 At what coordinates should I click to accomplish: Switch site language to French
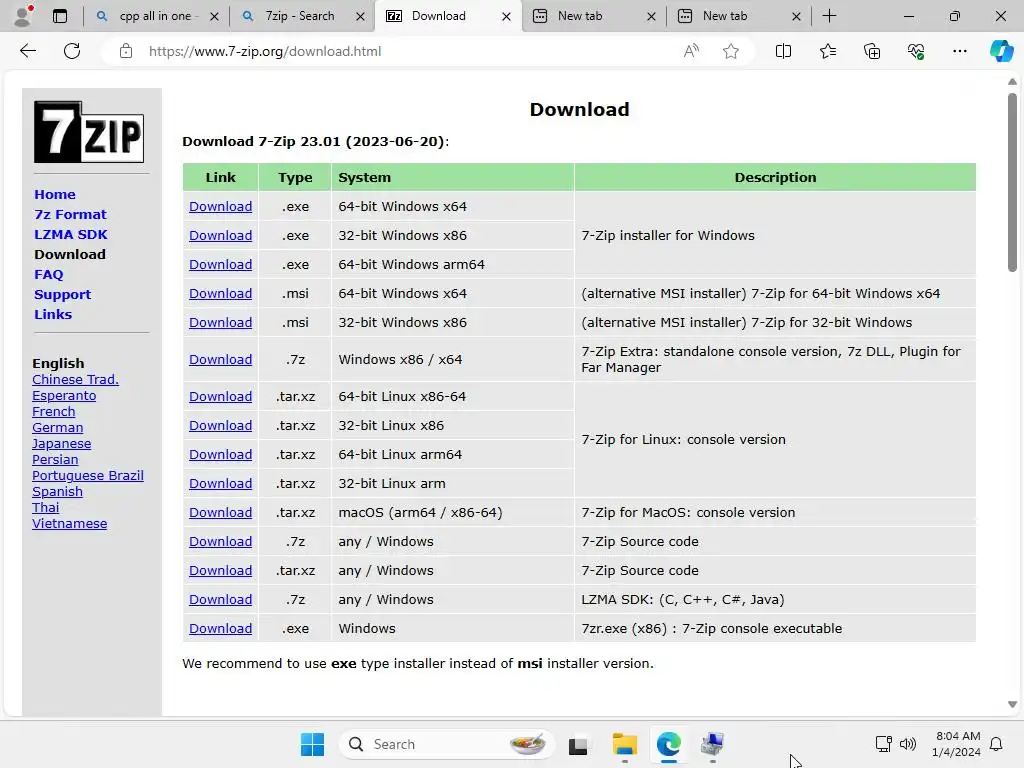click(54, 411)
